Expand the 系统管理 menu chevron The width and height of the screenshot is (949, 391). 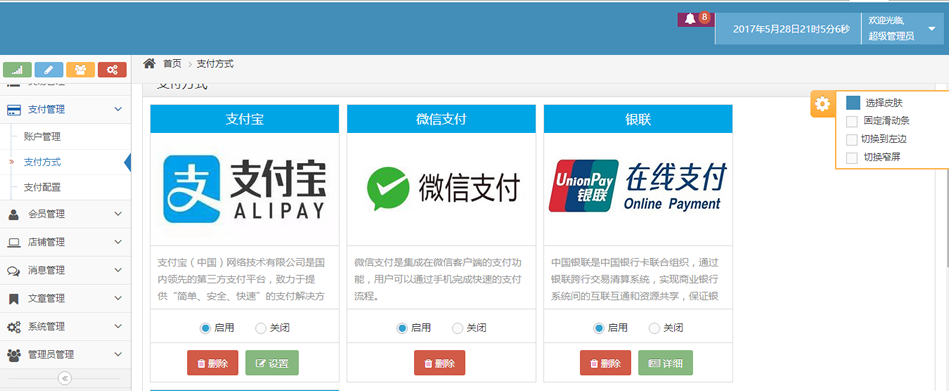(118, 327)
